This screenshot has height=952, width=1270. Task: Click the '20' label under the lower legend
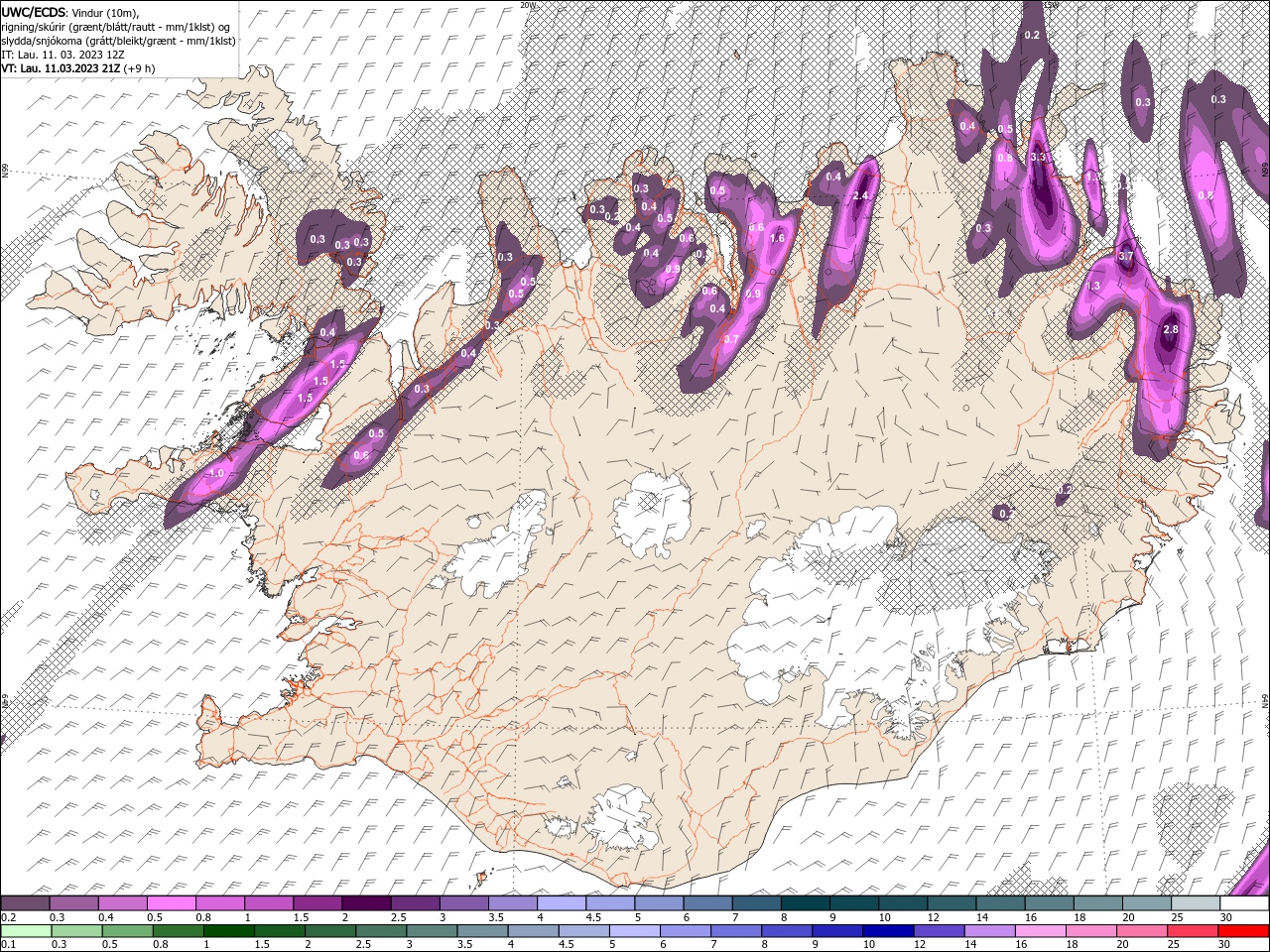point(1122,945)
